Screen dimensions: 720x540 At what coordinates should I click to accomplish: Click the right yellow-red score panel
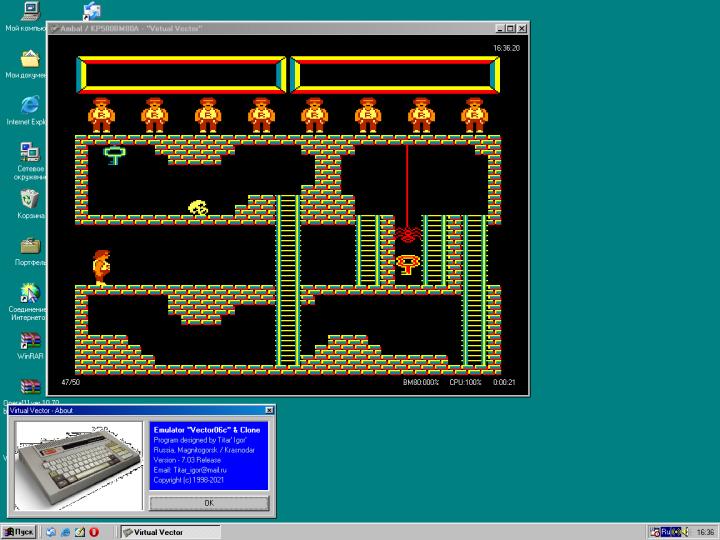pyautogui.click(x=395, y=75)
